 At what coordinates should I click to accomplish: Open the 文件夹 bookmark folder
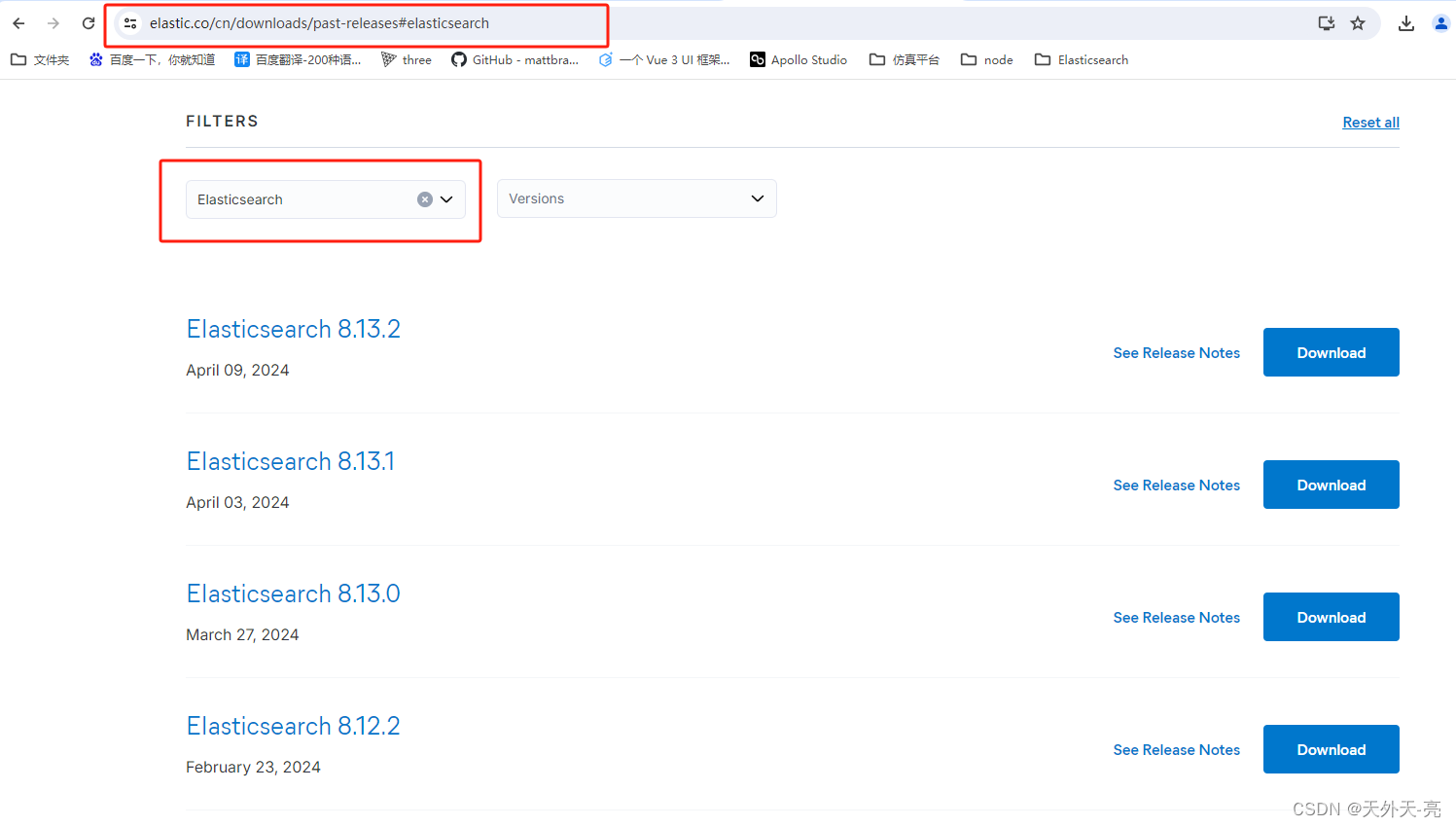pos(40,60)
